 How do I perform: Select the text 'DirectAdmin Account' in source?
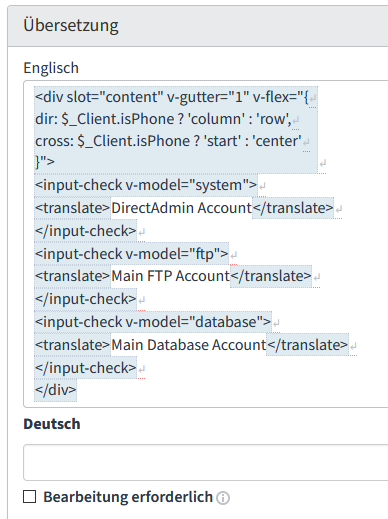point(182,208)
